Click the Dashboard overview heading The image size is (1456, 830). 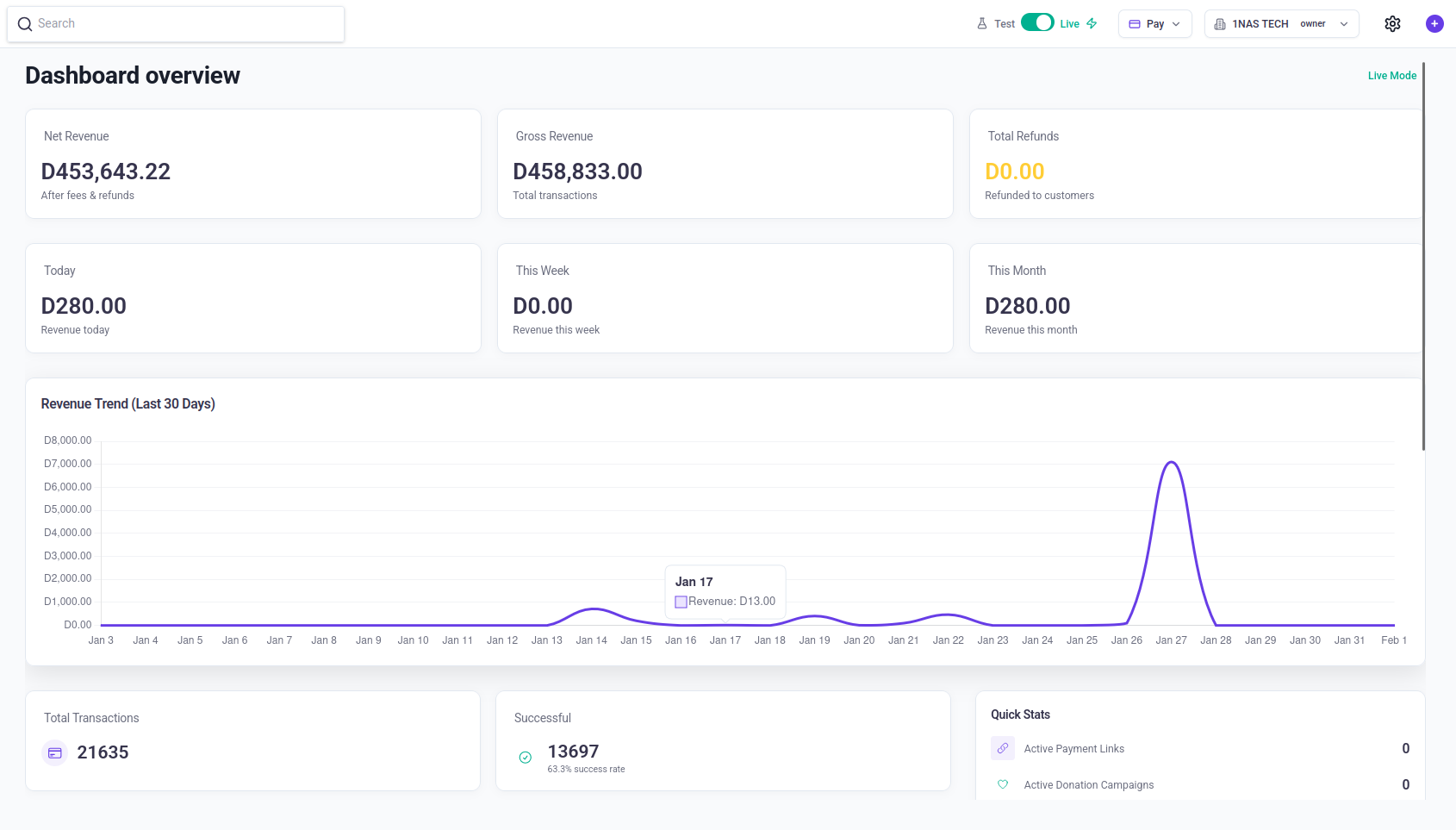coord(132,76)
